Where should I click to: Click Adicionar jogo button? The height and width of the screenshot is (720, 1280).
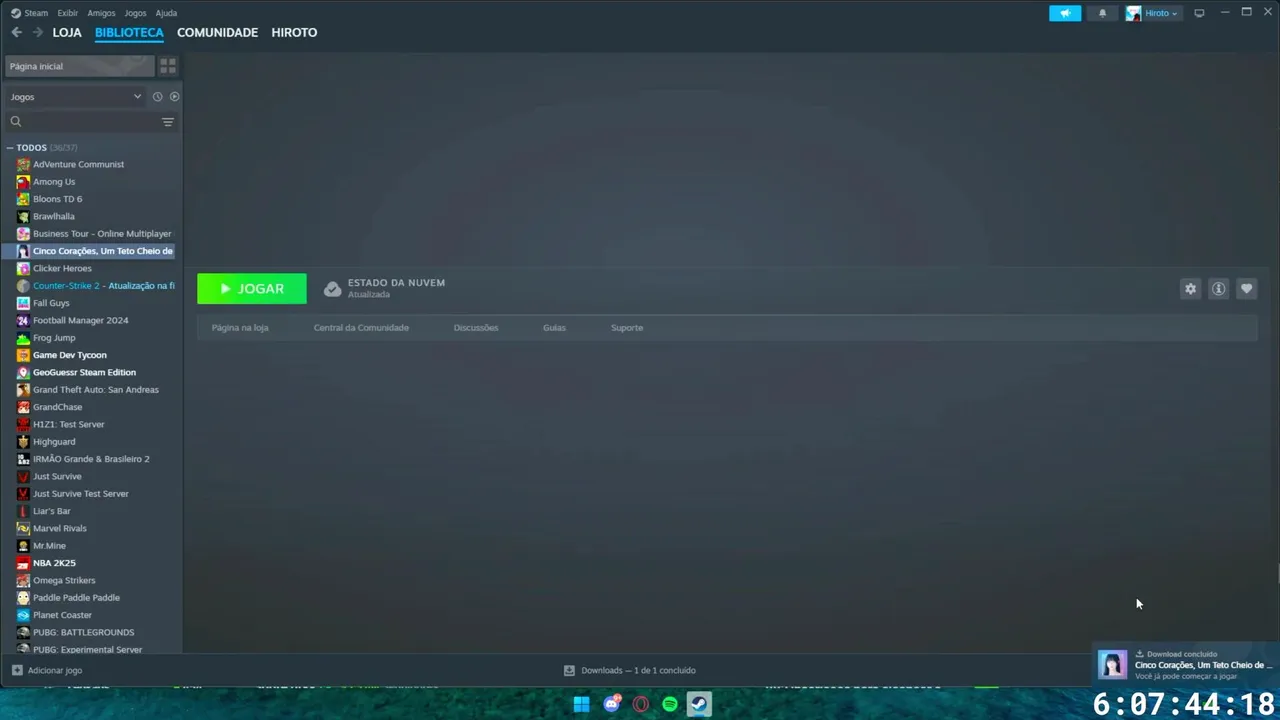(x=47, y=671)
